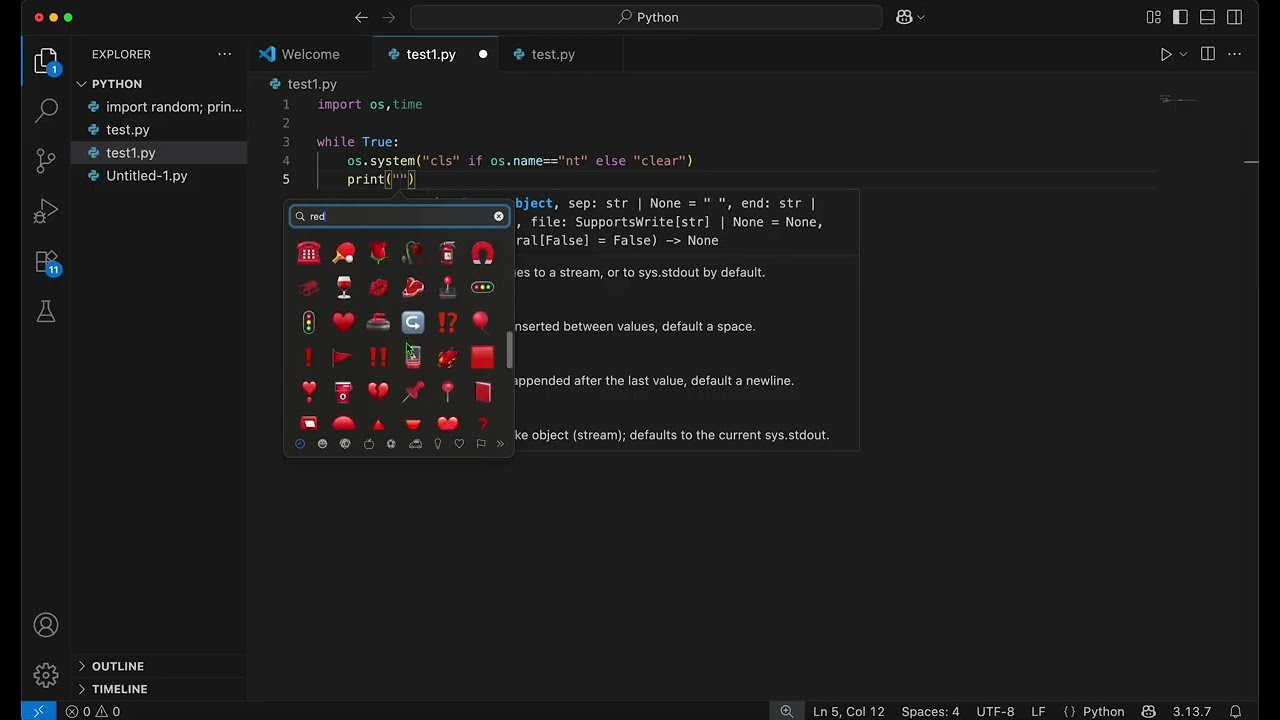Pick the broken heart emoji
Screen dimensions: 1280x720
[378, 392]
